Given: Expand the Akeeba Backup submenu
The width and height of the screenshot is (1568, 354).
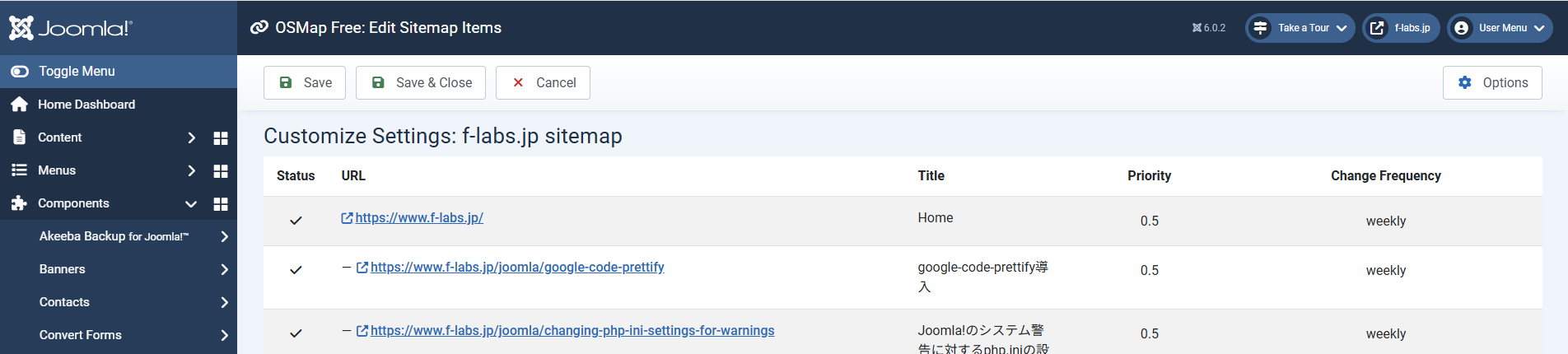Looking at the screenshot, I should (x=224, y=237).
